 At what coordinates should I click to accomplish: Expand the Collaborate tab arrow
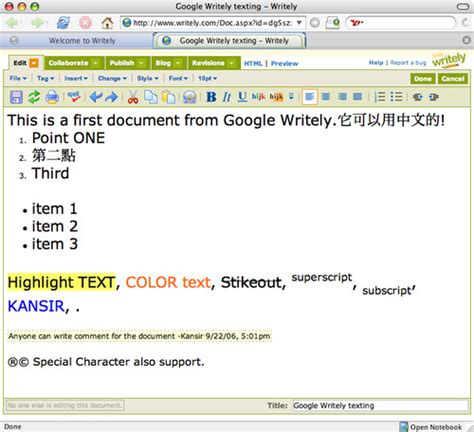pos(95,63)
